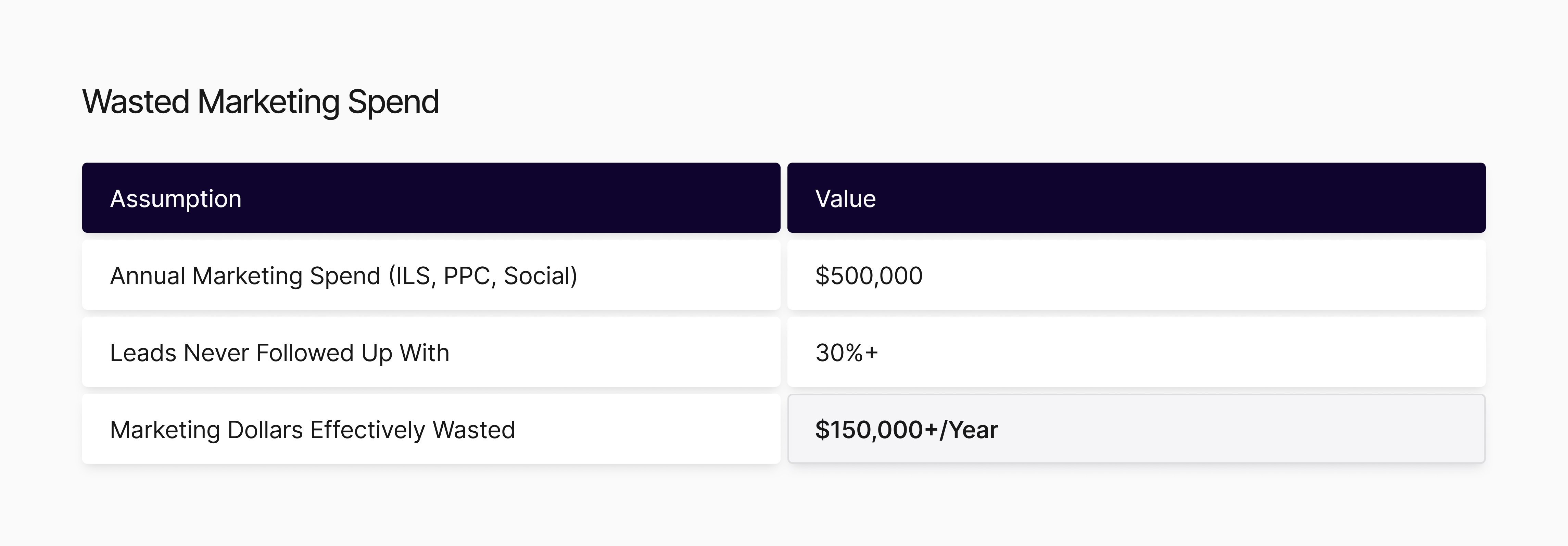Click the word Marketing in the heading
Image resolution: width=1568 pixels, height=546 pixels.
click(268, 102)
